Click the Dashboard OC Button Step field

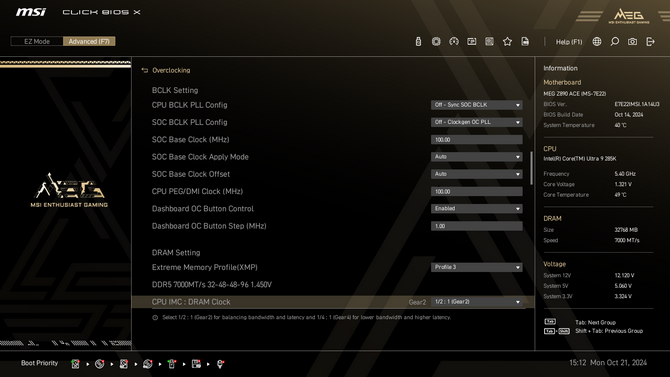(476, 226)
